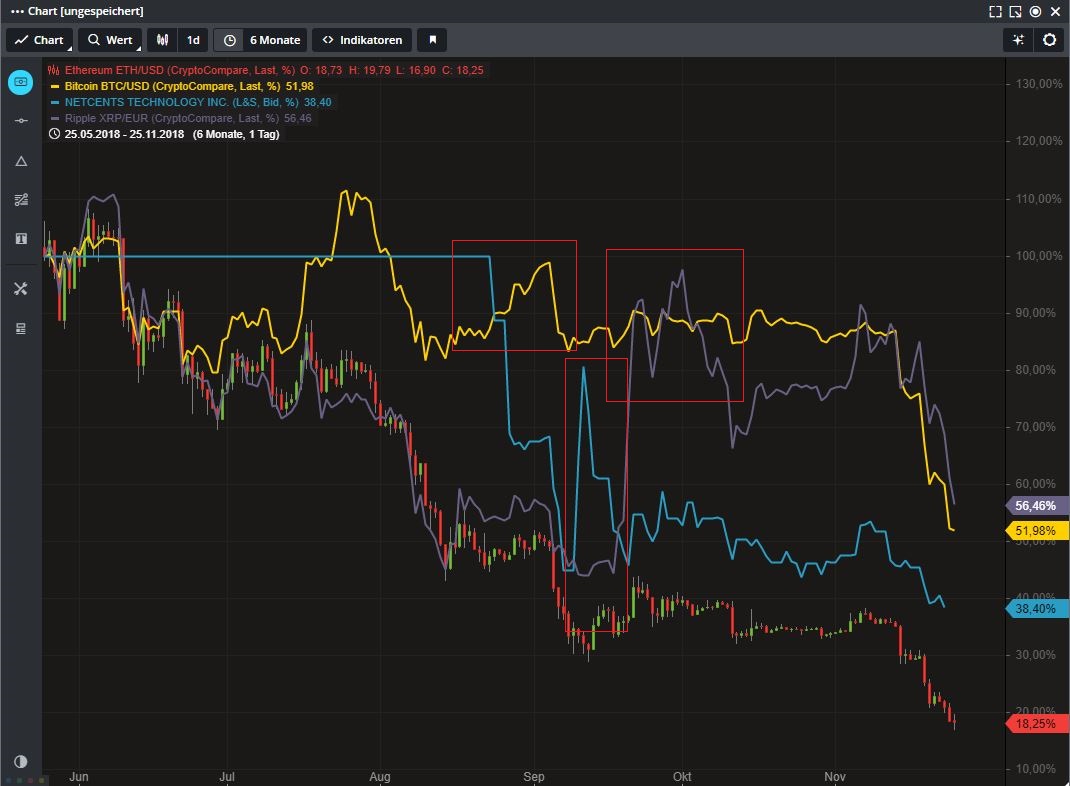The width and height of the screenshot is (1070, 786).
Task: Select the horizontal line drawing tool
Action: (x=21, y=120)
